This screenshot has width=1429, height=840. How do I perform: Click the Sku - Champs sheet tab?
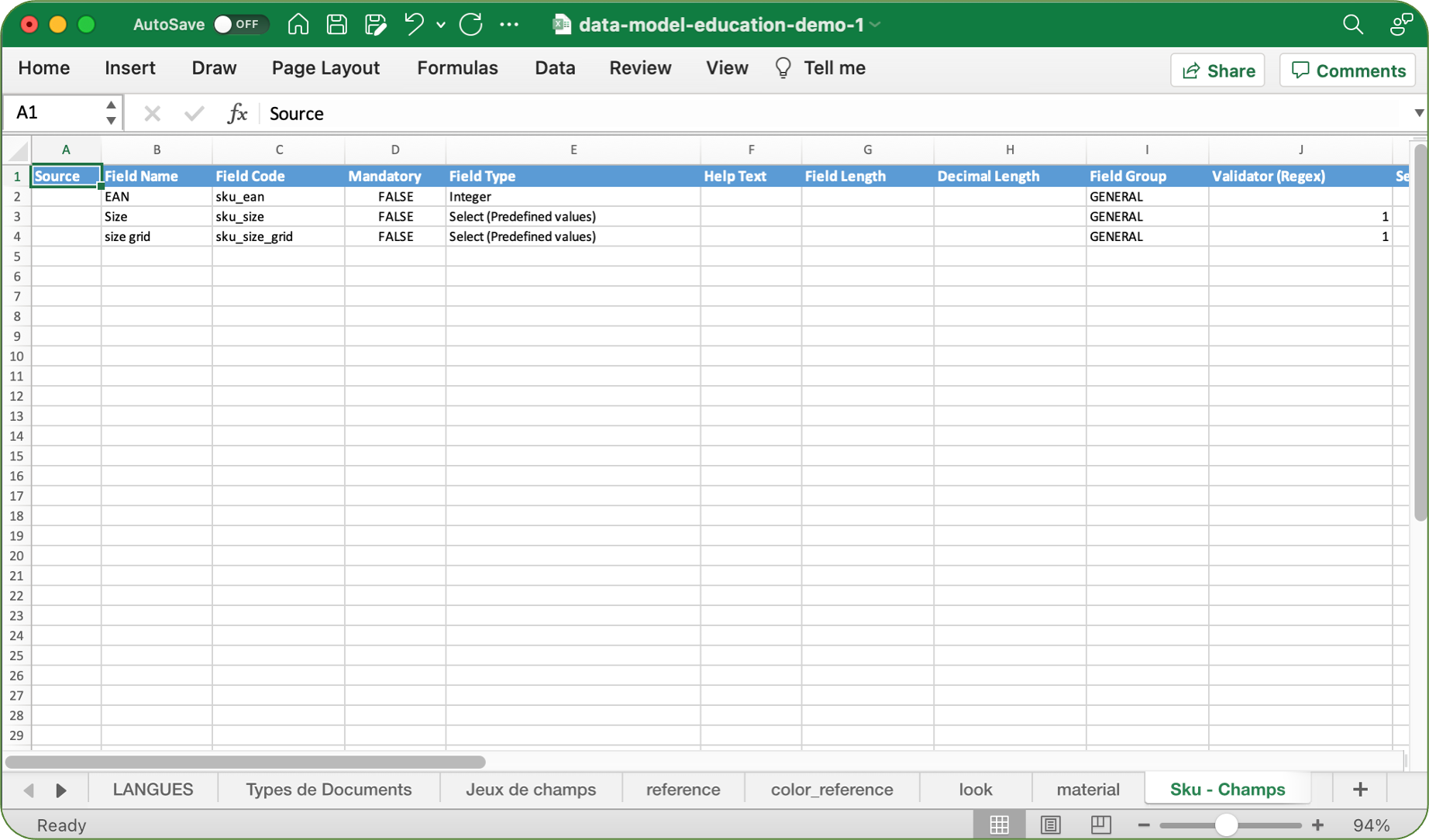point(1228,790)
